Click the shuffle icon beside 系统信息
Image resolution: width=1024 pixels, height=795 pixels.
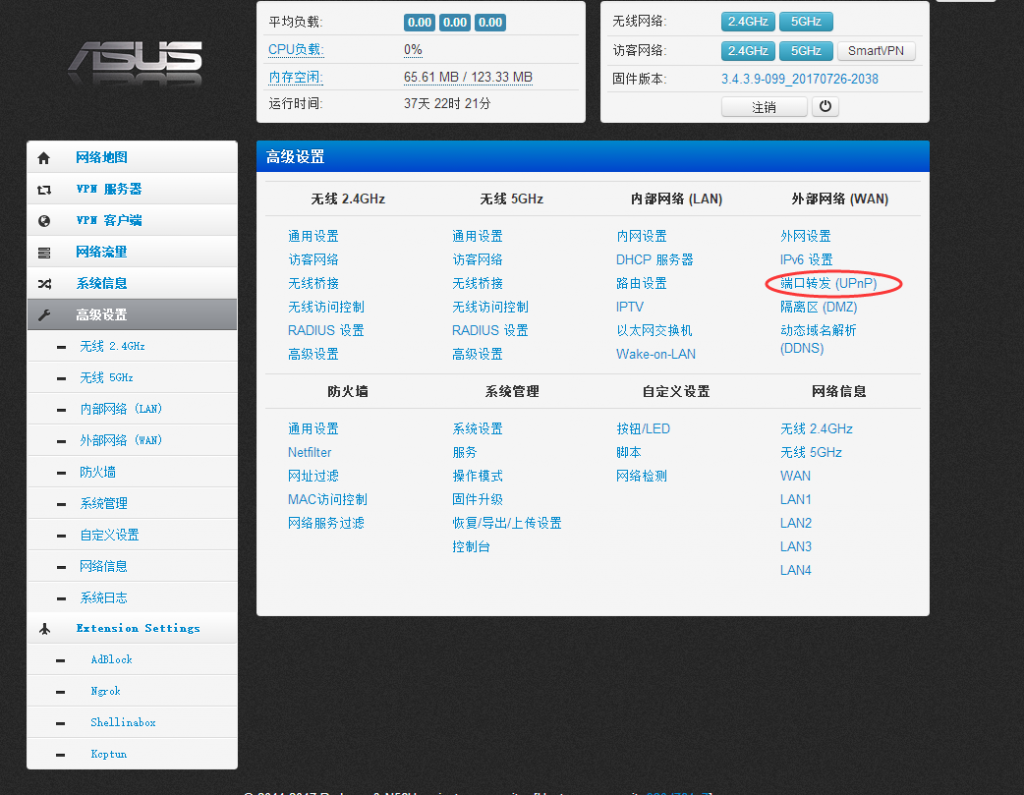coord(44,284)
